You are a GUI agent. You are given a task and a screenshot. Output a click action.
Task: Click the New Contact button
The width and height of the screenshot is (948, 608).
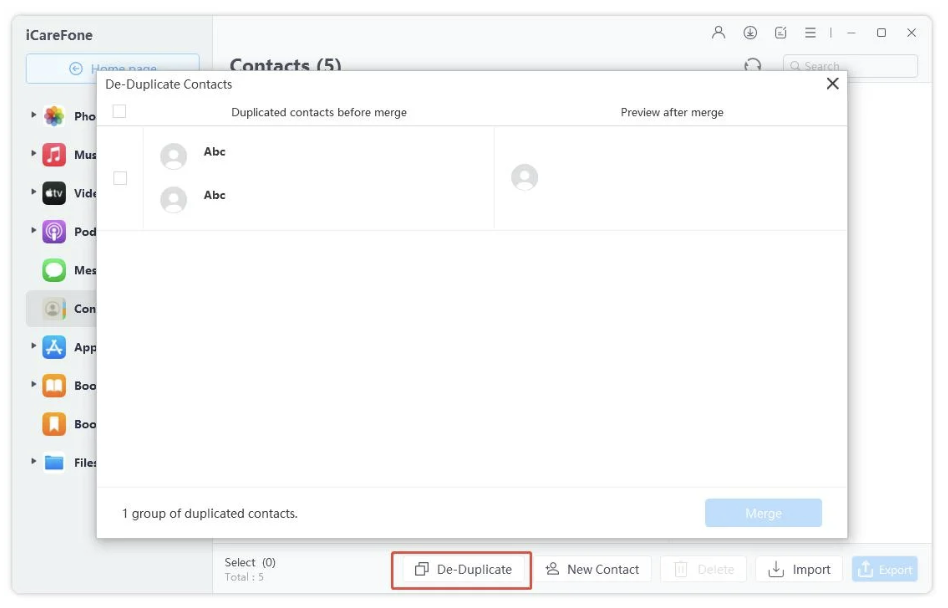point(592,570)
